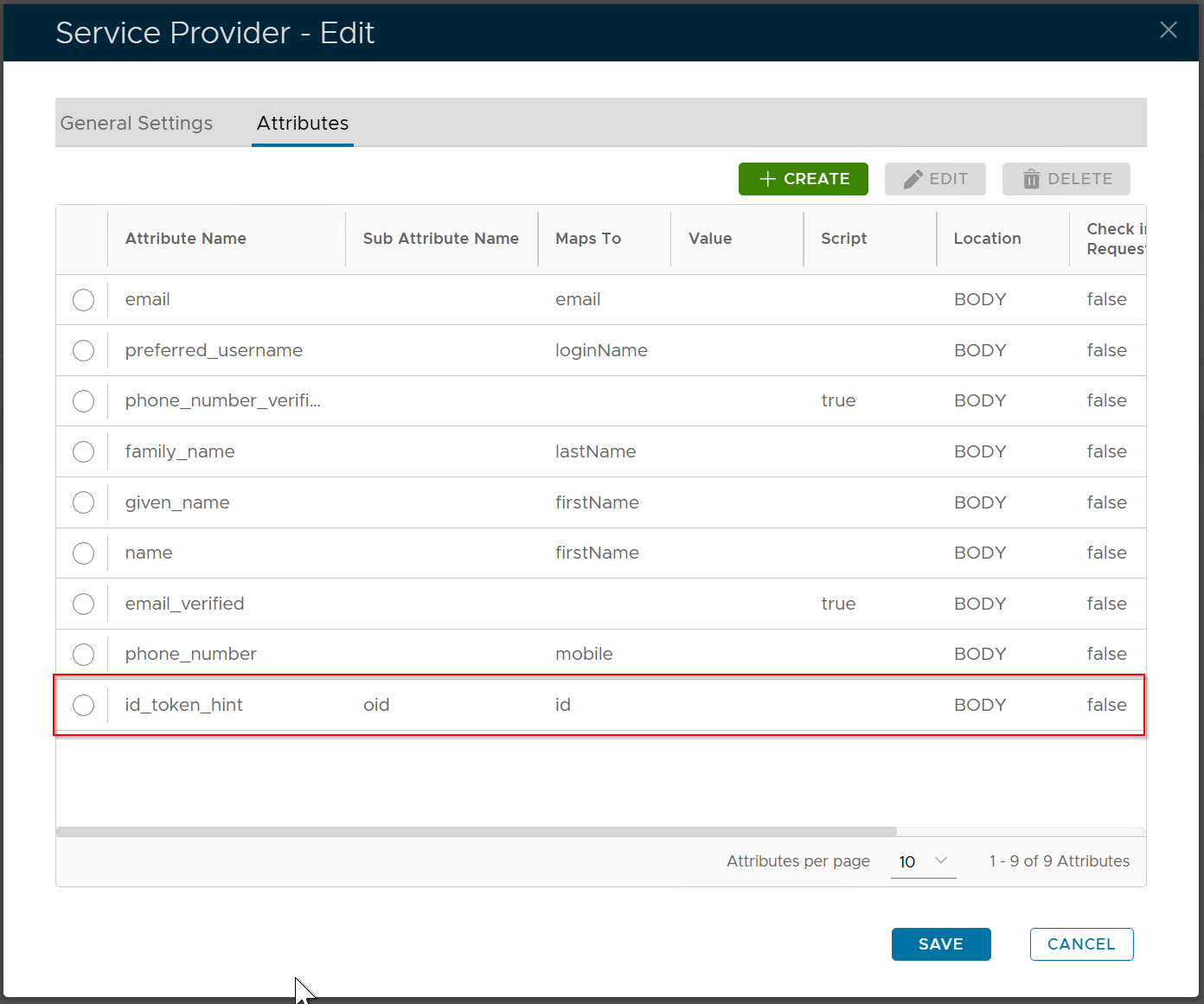Pick the family_name attribute radio button
Viewport: 1204px width, 1004px height.
[84, 451]
